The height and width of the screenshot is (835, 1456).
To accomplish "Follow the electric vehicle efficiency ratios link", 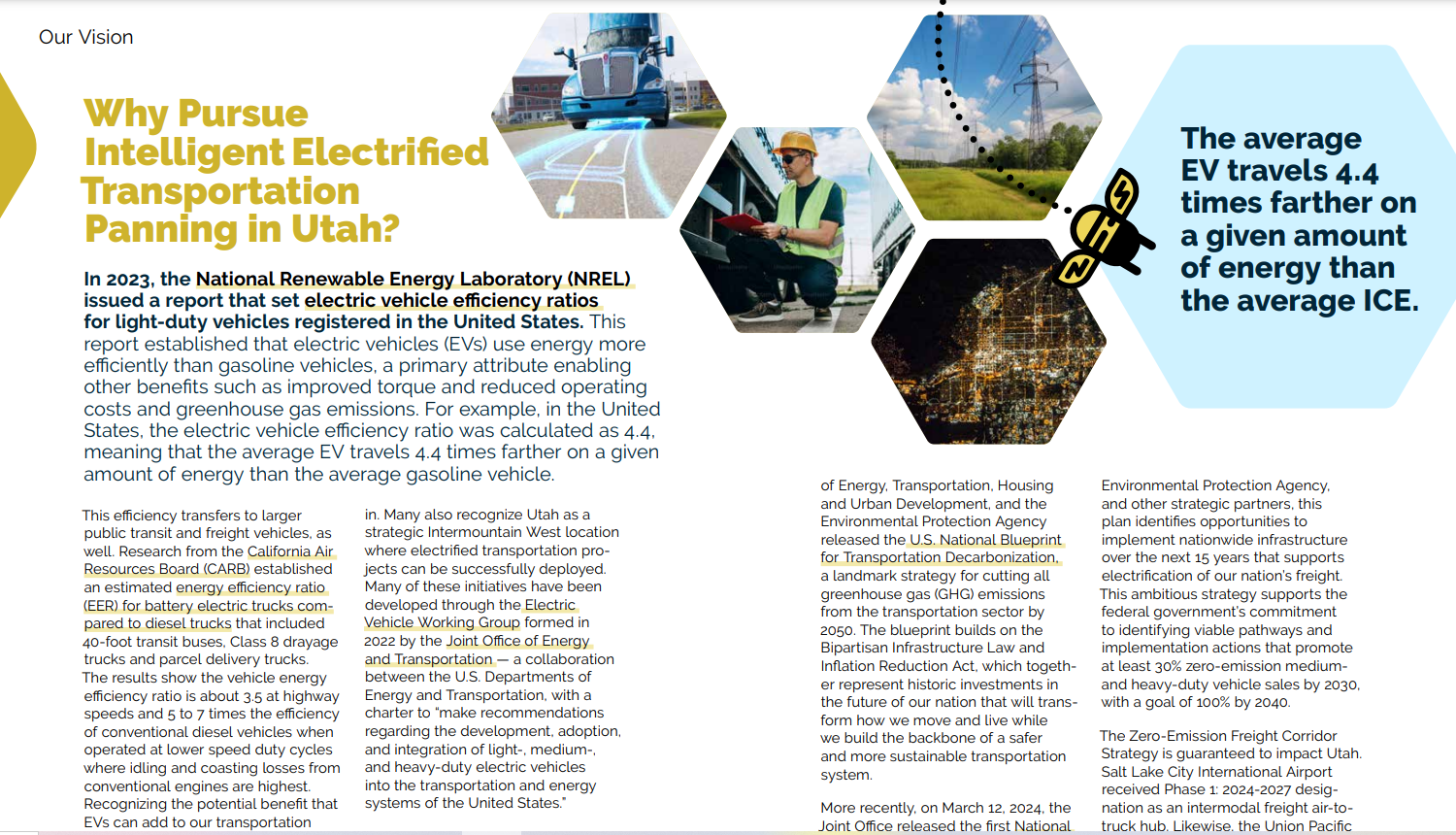I will 451,301.
